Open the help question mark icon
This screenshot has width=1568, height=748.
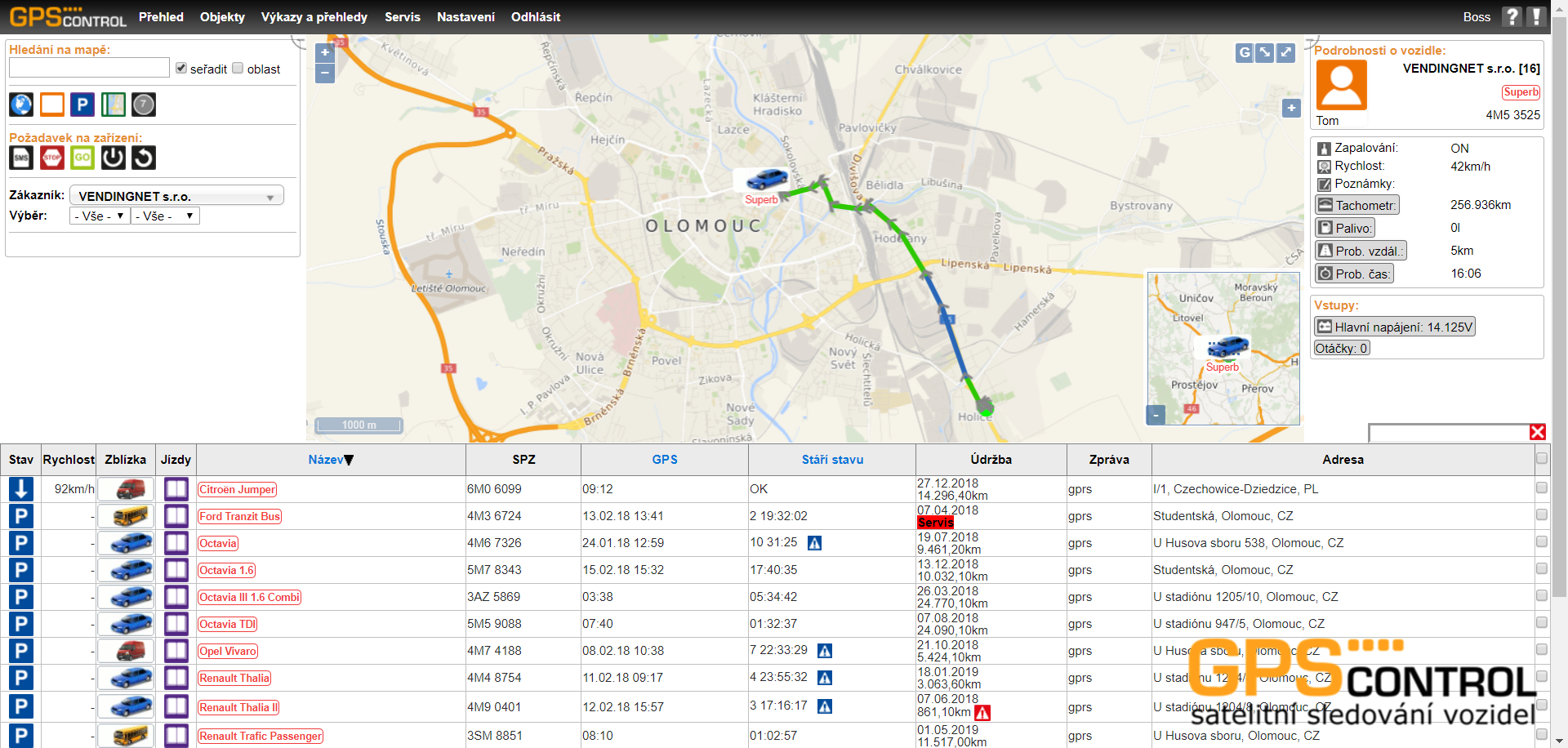[1512, 16]
